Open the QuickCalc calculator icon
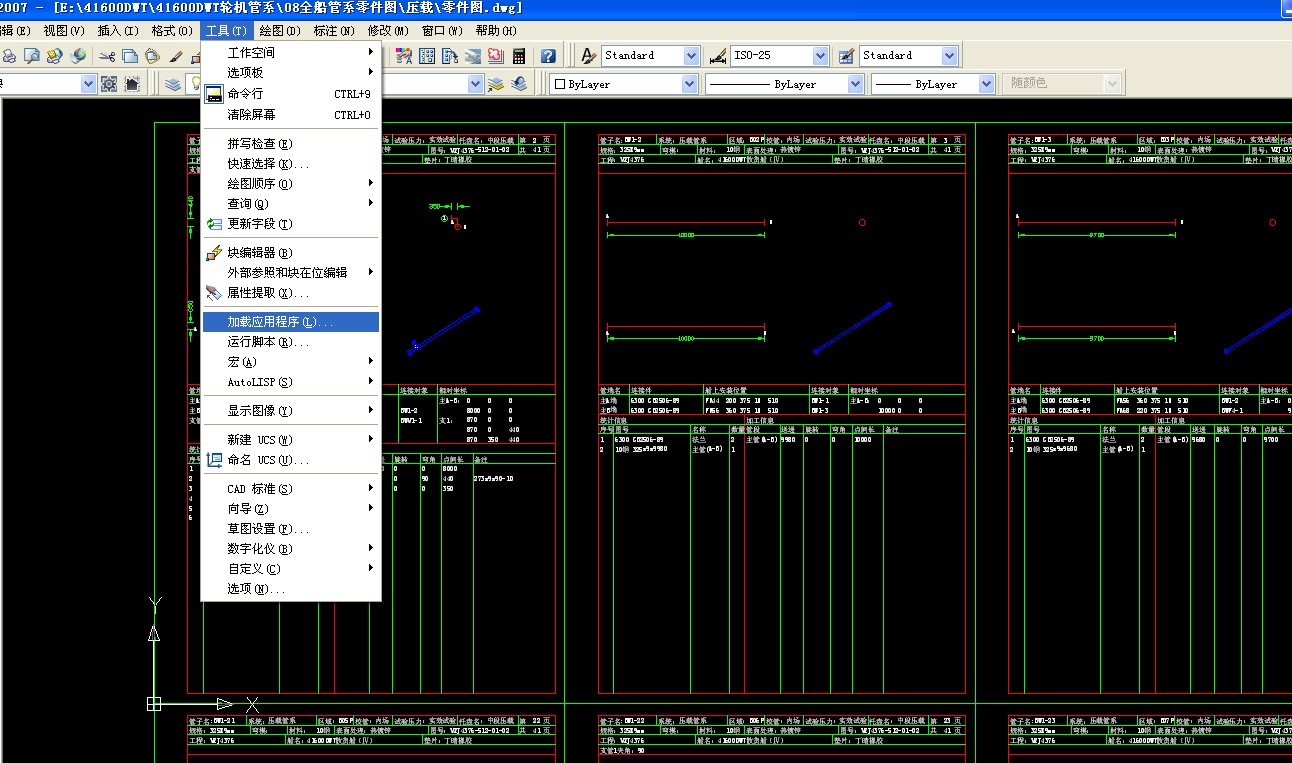Viewport: 1292px width, 763px height. click(518, 56)
